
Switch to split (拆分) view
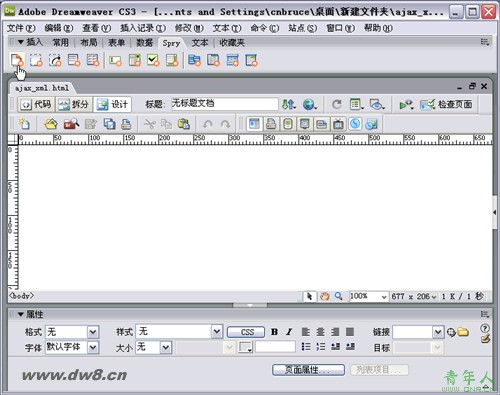point(74,104)
